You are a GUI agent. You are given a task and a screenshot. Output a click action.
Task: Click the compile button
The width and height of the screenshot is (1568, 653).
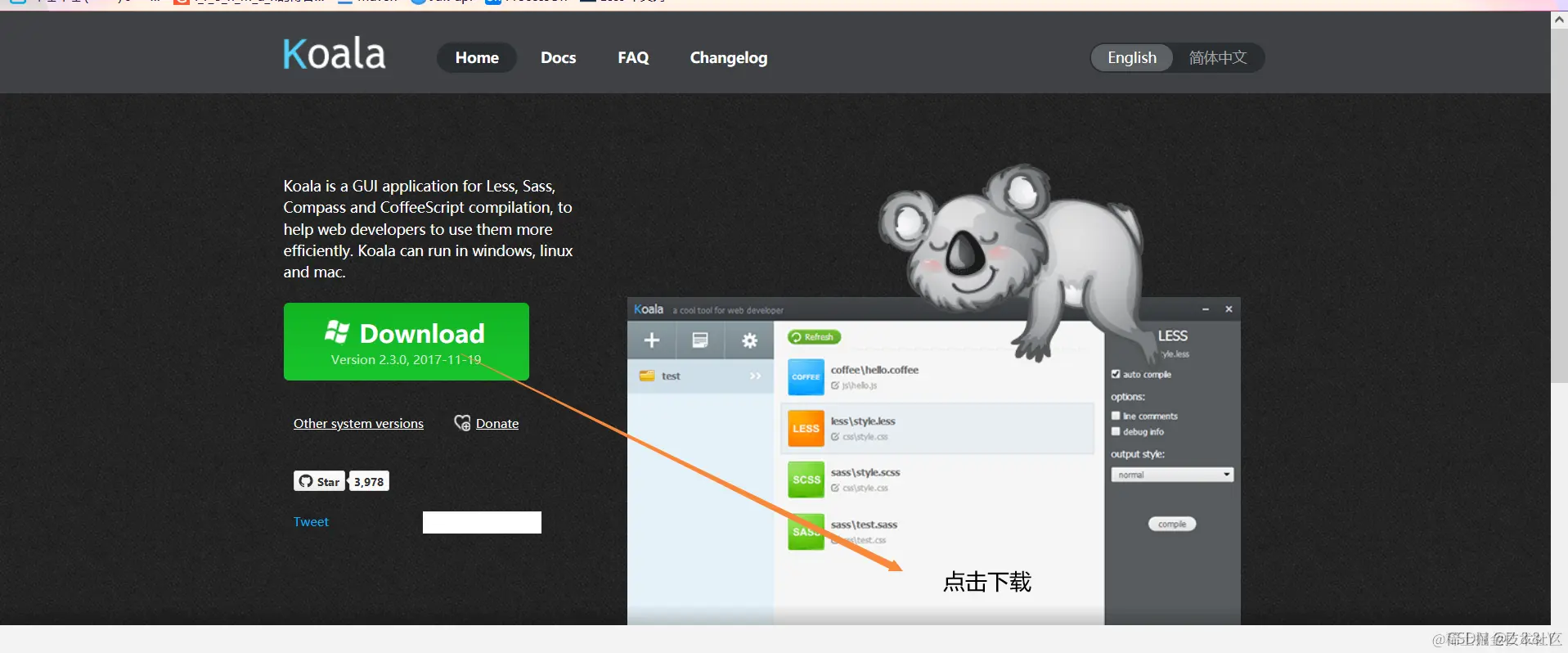[1171, 524]
